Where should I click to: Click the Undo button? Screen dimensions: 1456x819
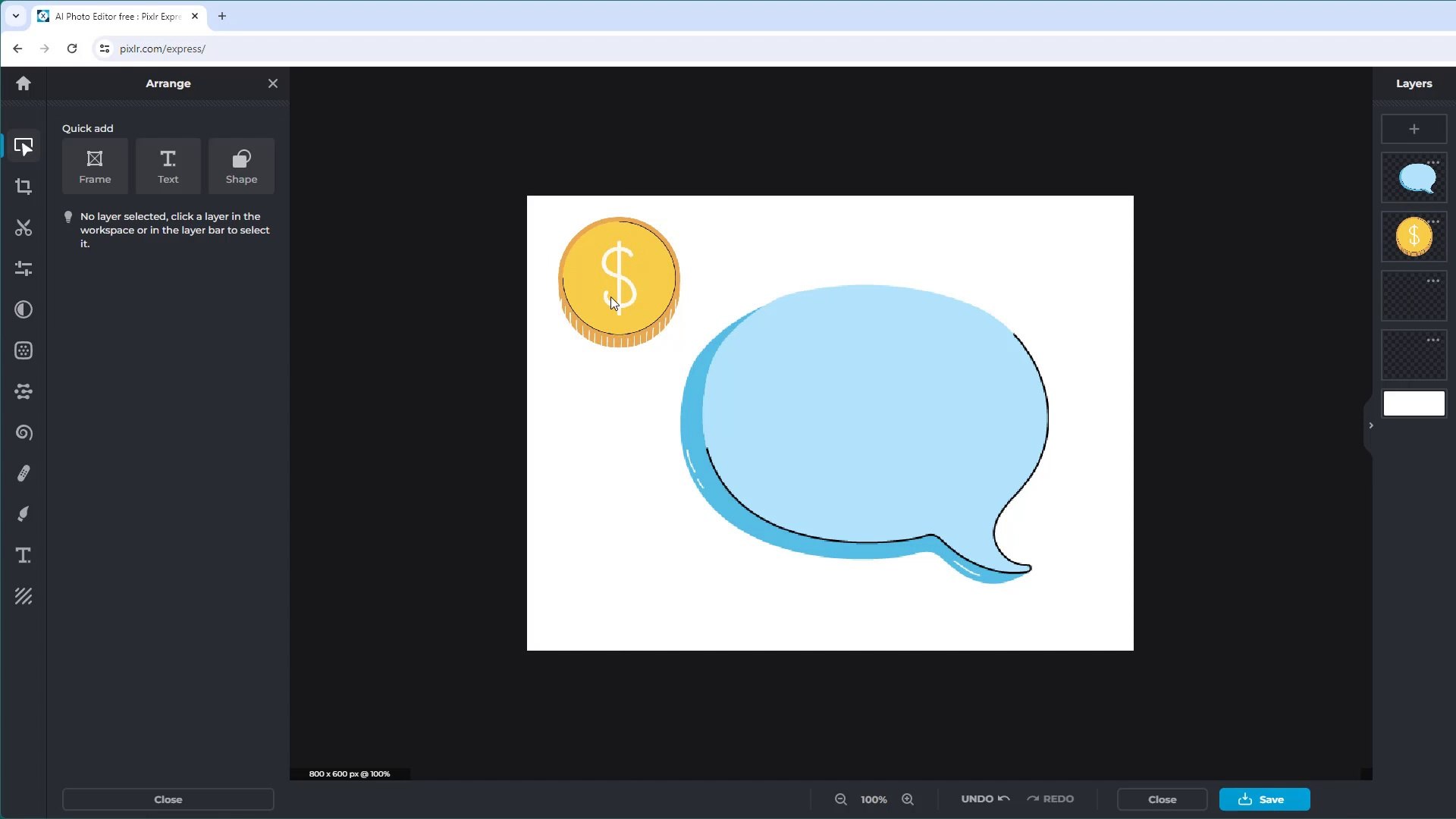click(x=984, y=799)
